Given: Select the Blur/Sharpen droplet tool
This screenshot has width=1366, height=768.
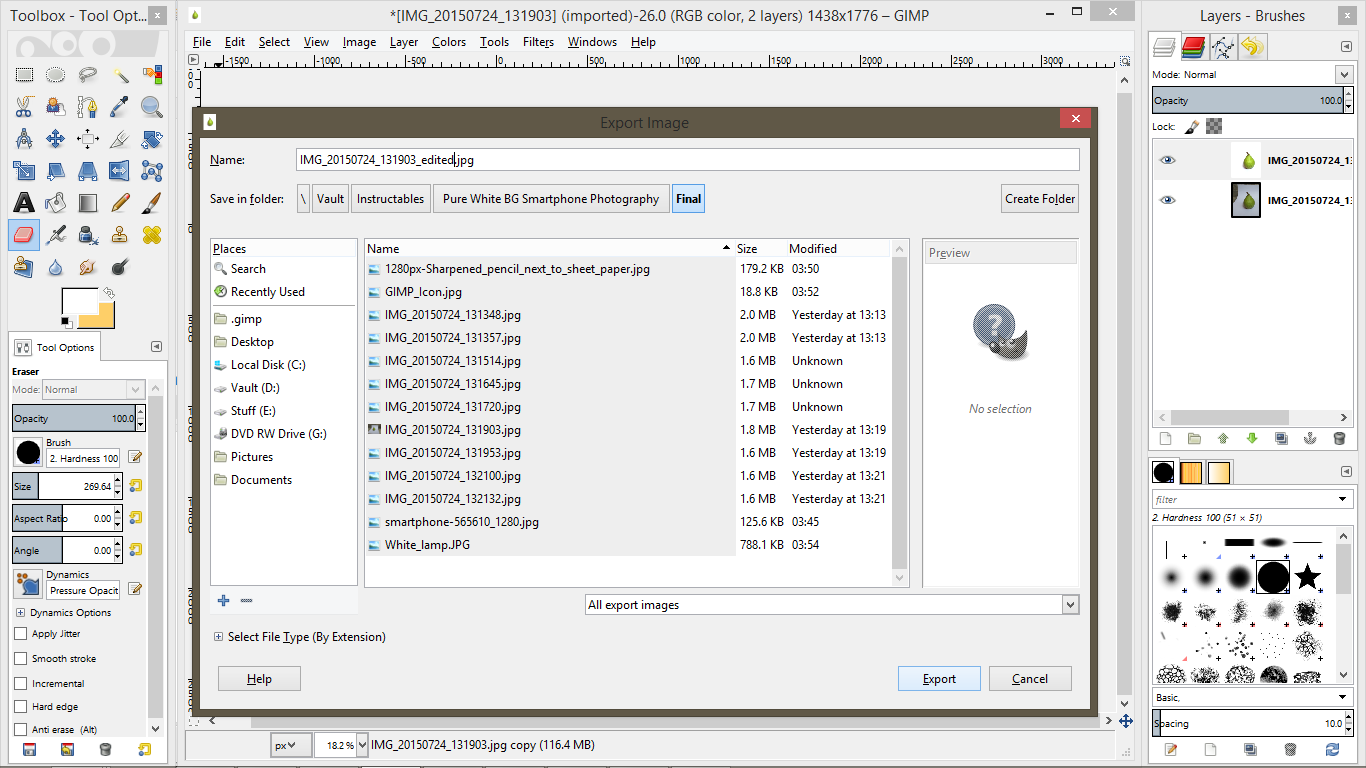Looking at the screenshot, I should [56, 267].
